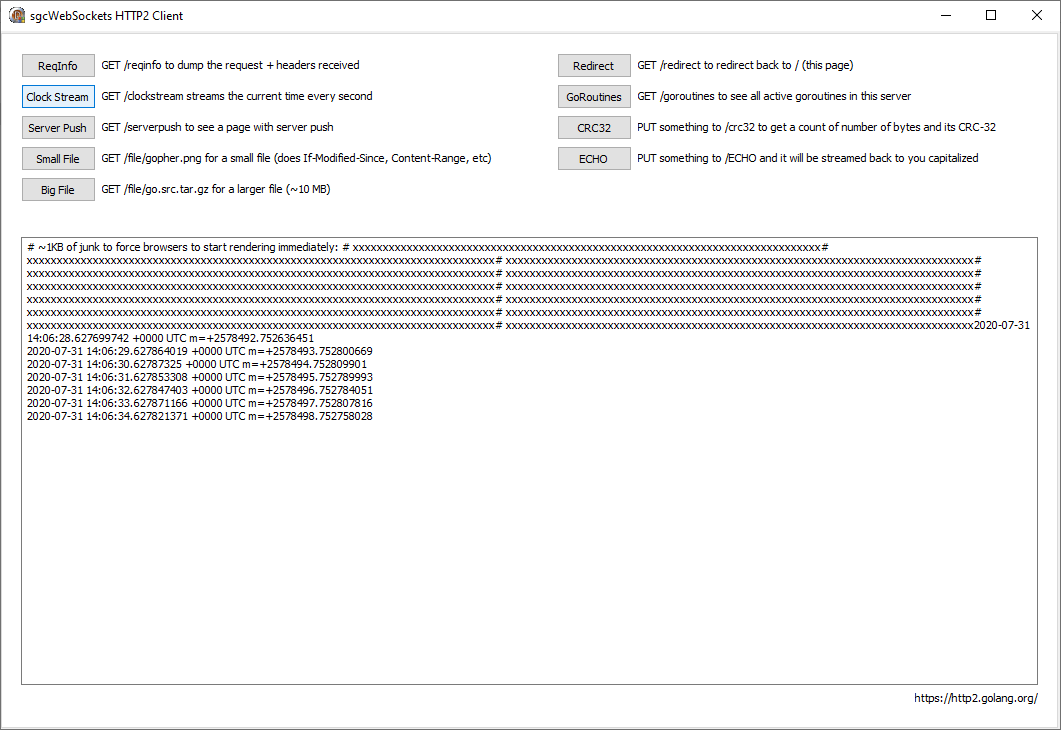The height and width of the screenshot is (730, 1061).
Task: Click the "GET /file/go.src.tar.gz" description text
Action: coord(215,189)
